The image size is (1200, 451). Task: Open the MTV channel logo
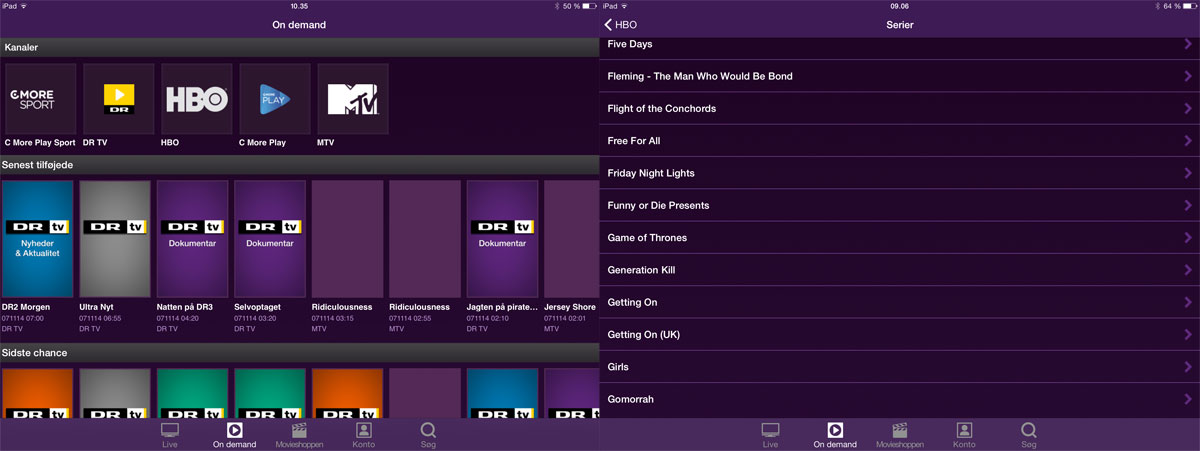[x=353, y=99]
